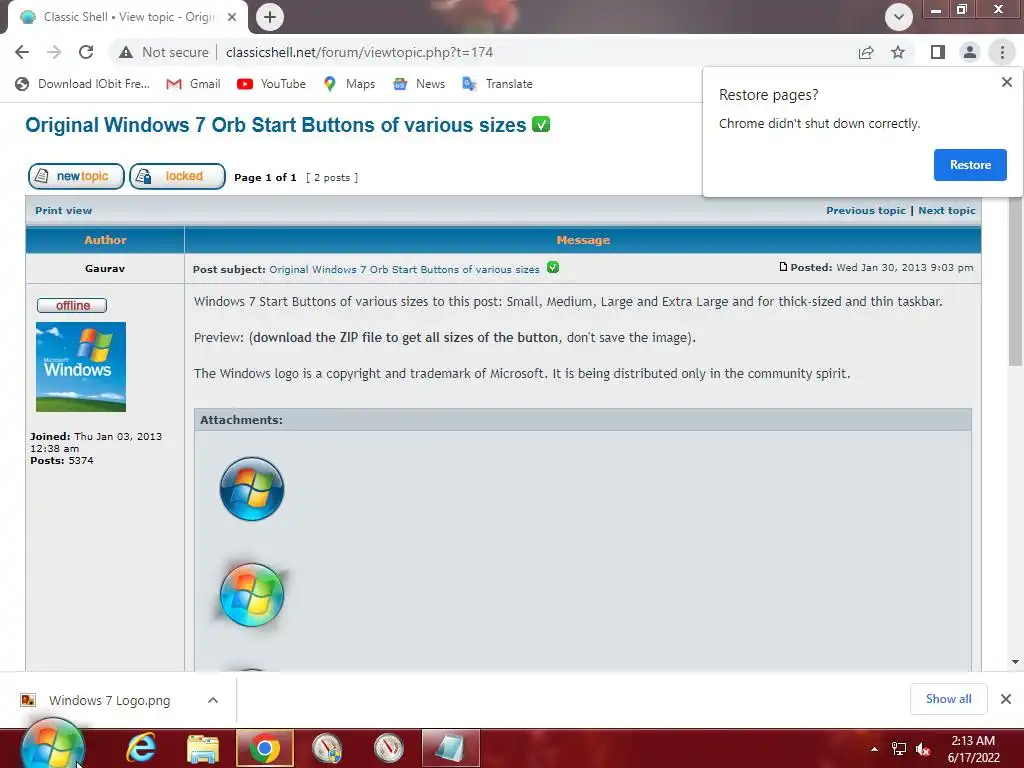Image resolution: width=1024 pixels, height=768 pixels.
Task: Click Show all downloads
Action: pyautogui.click(x=948, y=699)
